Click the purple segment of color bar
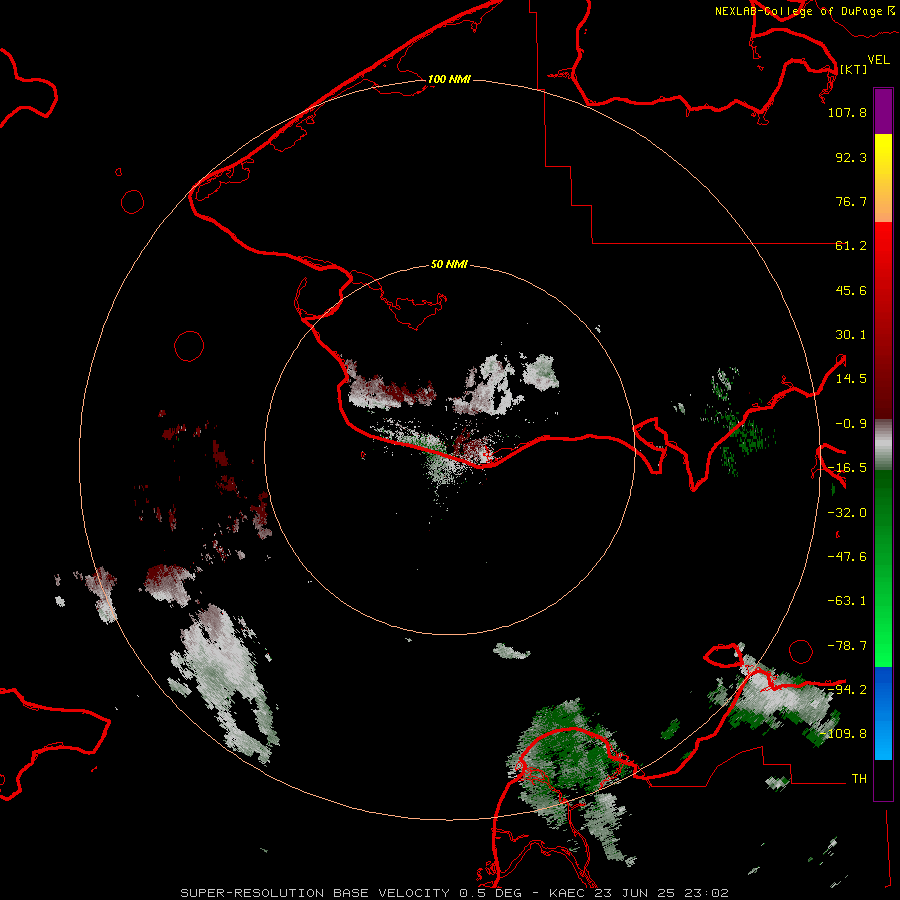Viewport: 900px width, 900px height. tap(883, 111)
